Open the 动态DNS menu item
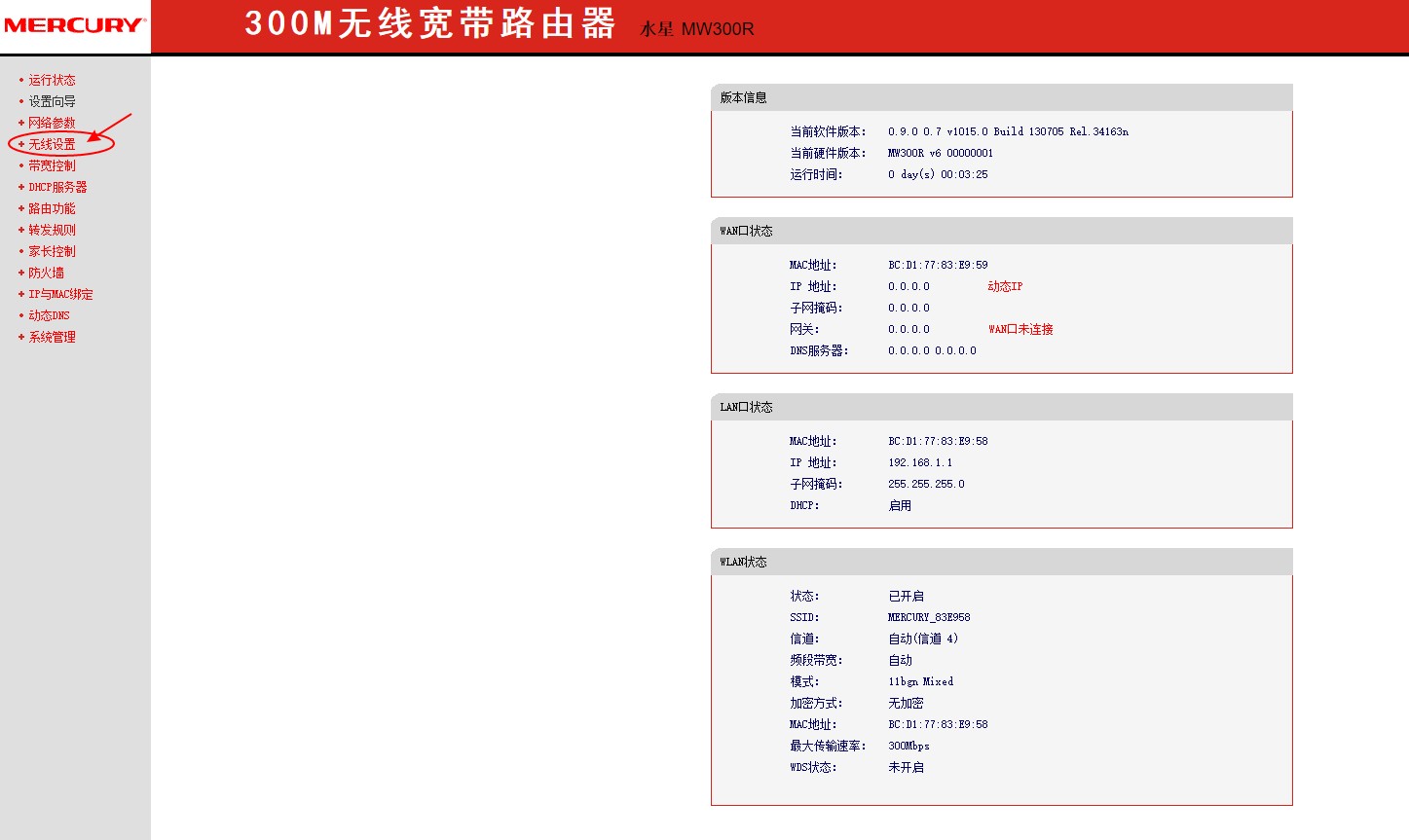 point(47,314)
